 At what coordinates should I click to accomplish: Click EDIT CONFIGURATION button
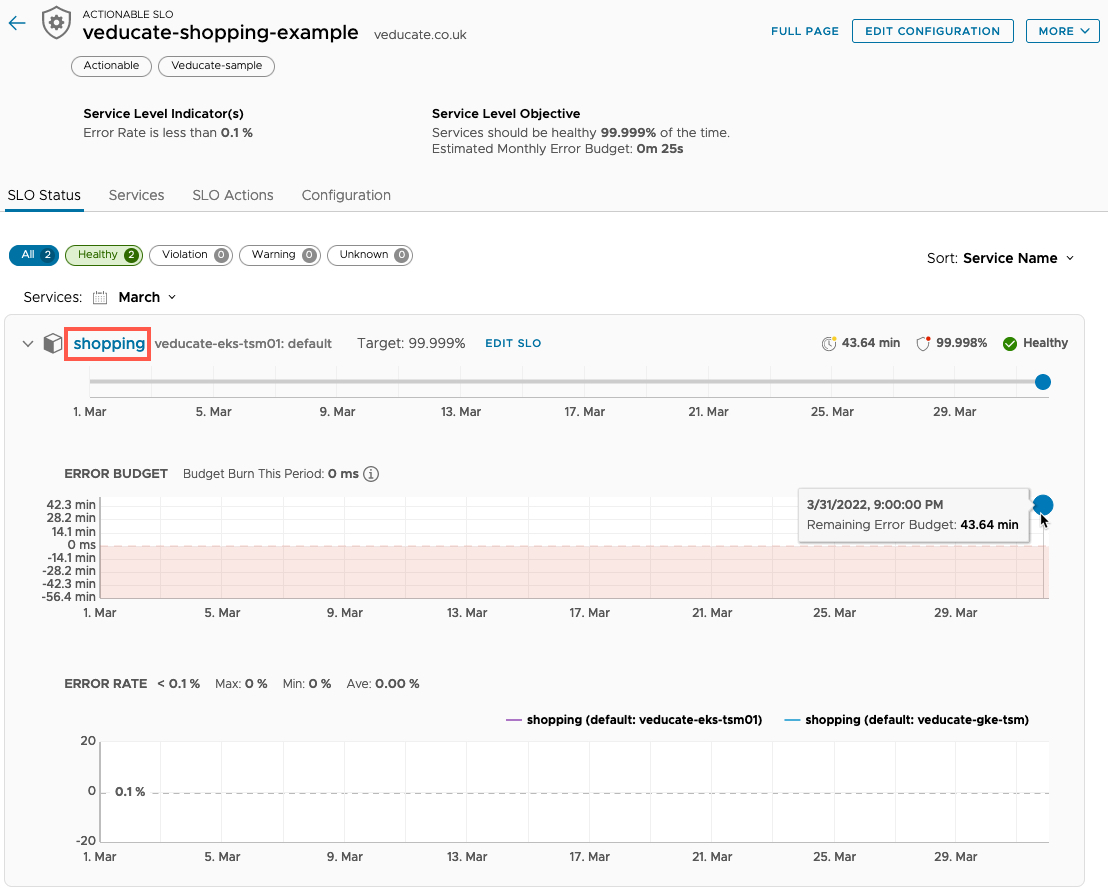[933, 31]
